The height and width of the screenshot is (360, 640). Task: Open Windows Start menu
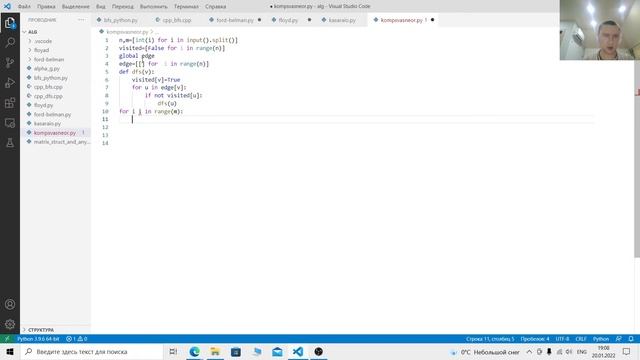tap(10, 351)
